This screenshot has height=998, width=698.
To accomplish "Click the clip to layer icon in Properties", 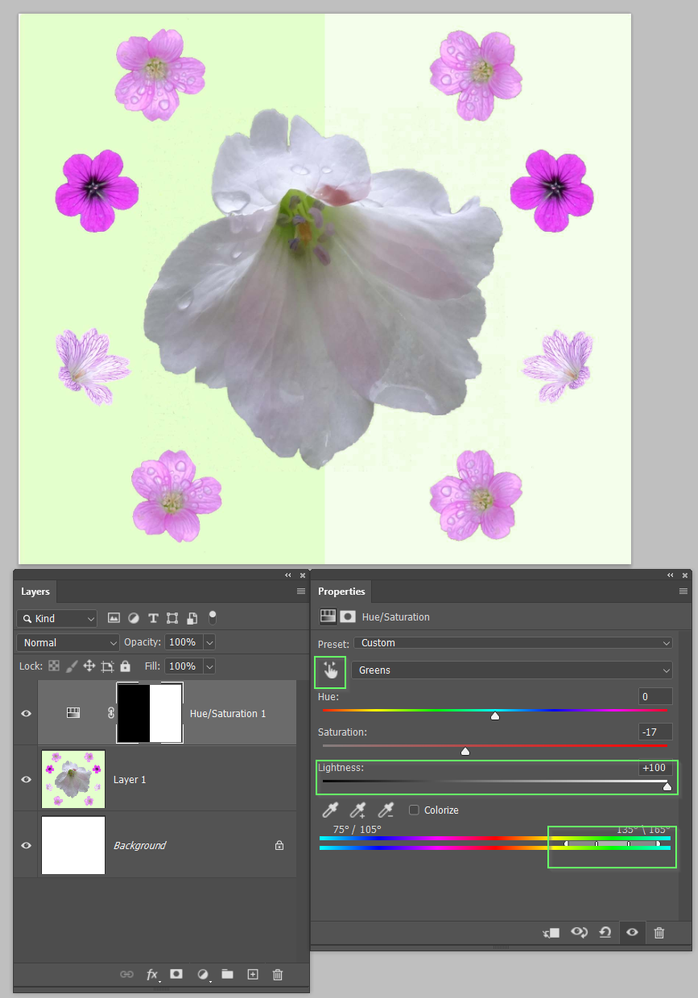I will coord(551,932).
